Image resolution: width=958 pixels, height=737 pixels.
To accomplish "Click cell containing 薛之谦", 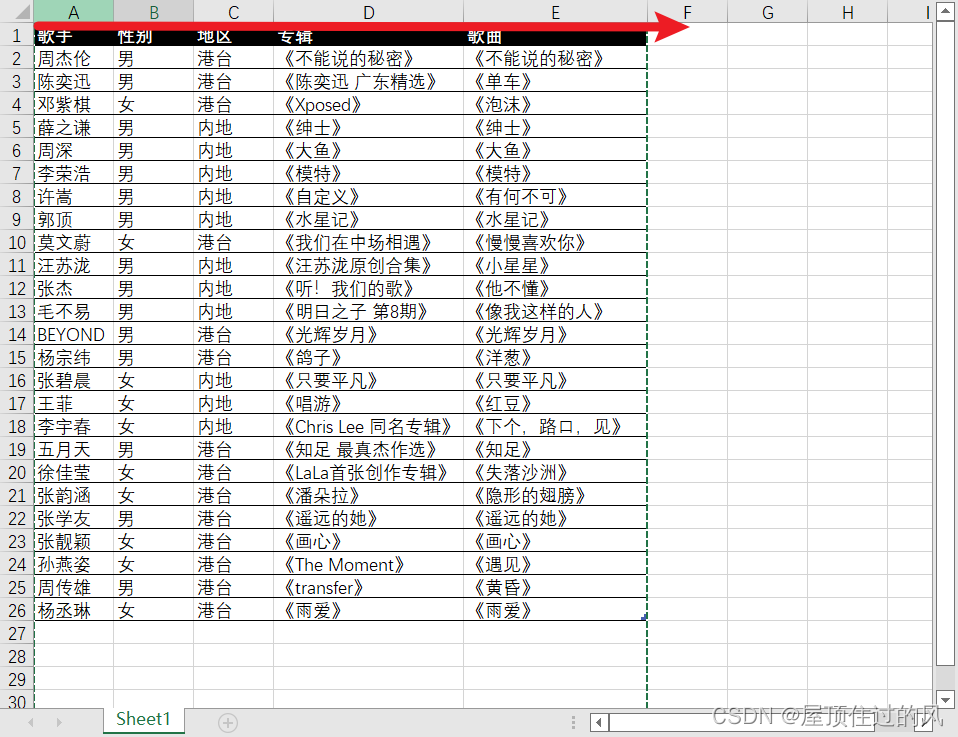I will pyautogui.click(x=74, y=128).
